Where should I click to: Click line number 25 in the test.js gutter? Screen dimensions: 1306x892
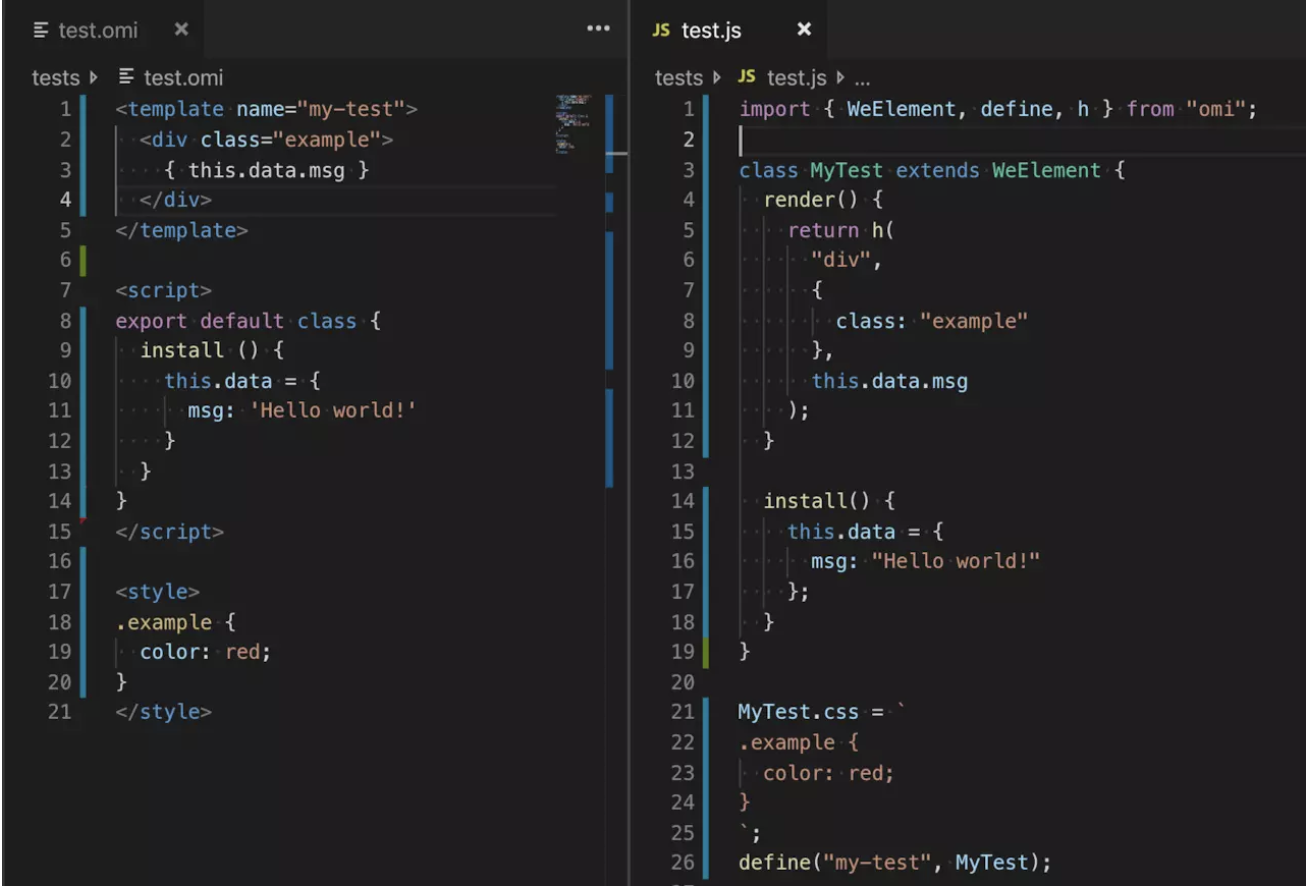tap(683, 832)
